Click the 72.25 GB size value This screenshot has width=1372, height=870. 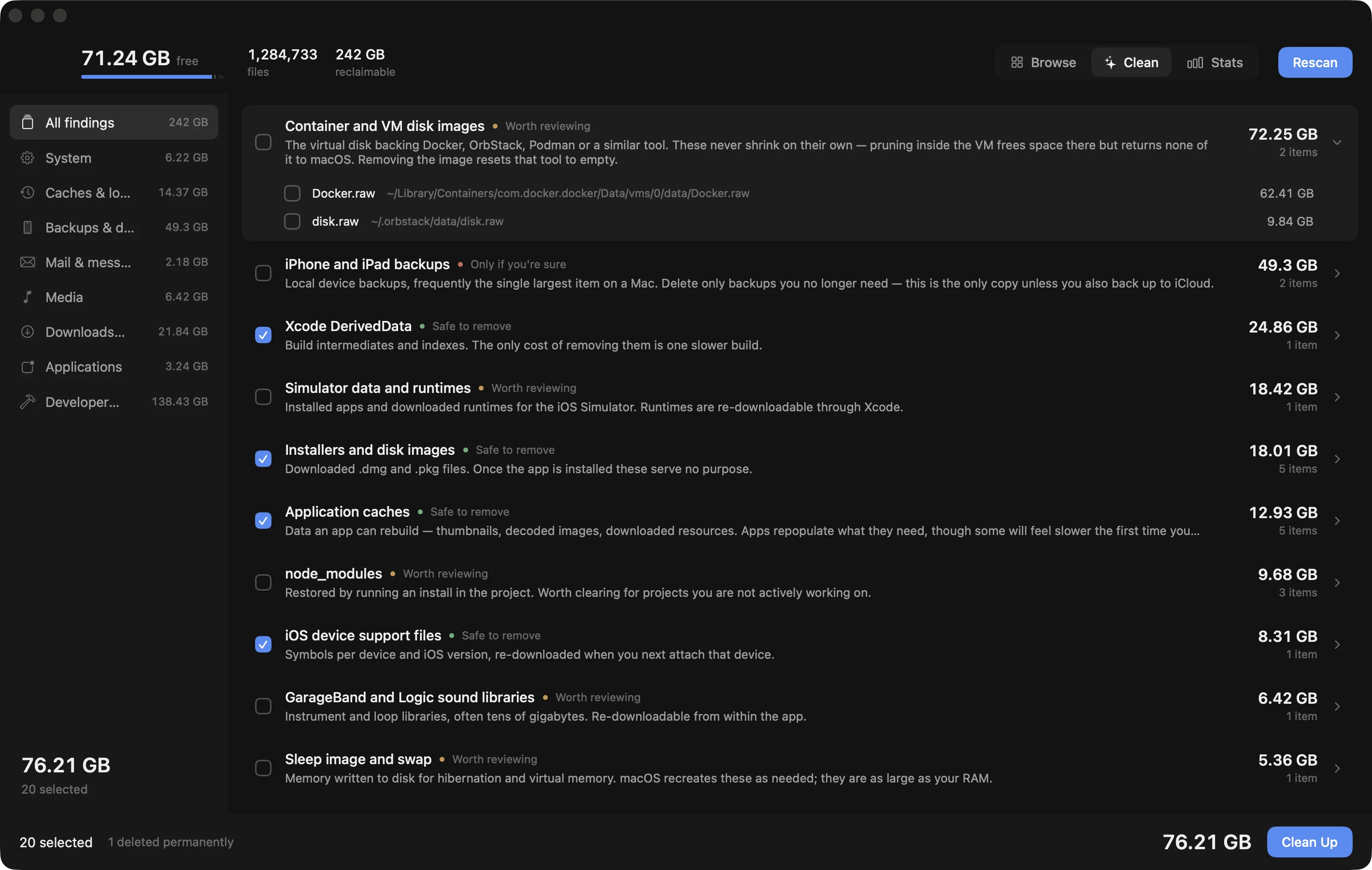point(1283,134)
